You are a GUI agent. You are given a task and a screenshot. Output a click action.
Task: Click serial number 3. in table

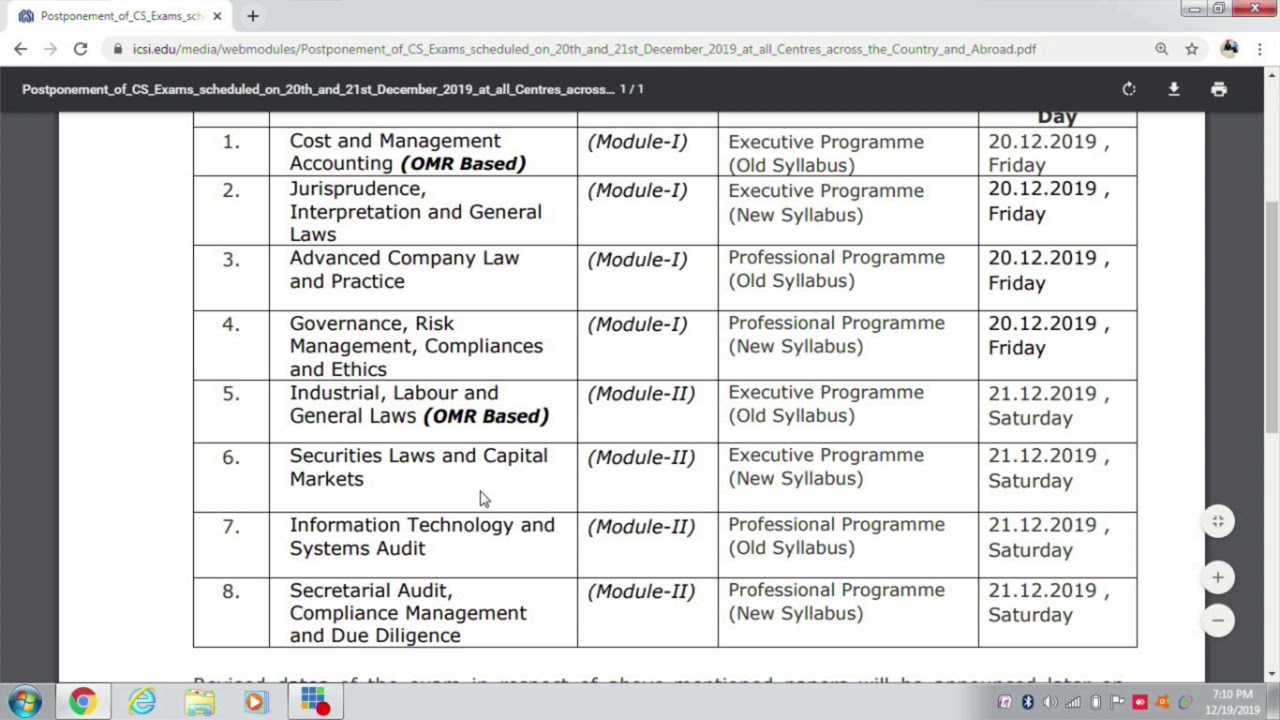click(231, 260)
